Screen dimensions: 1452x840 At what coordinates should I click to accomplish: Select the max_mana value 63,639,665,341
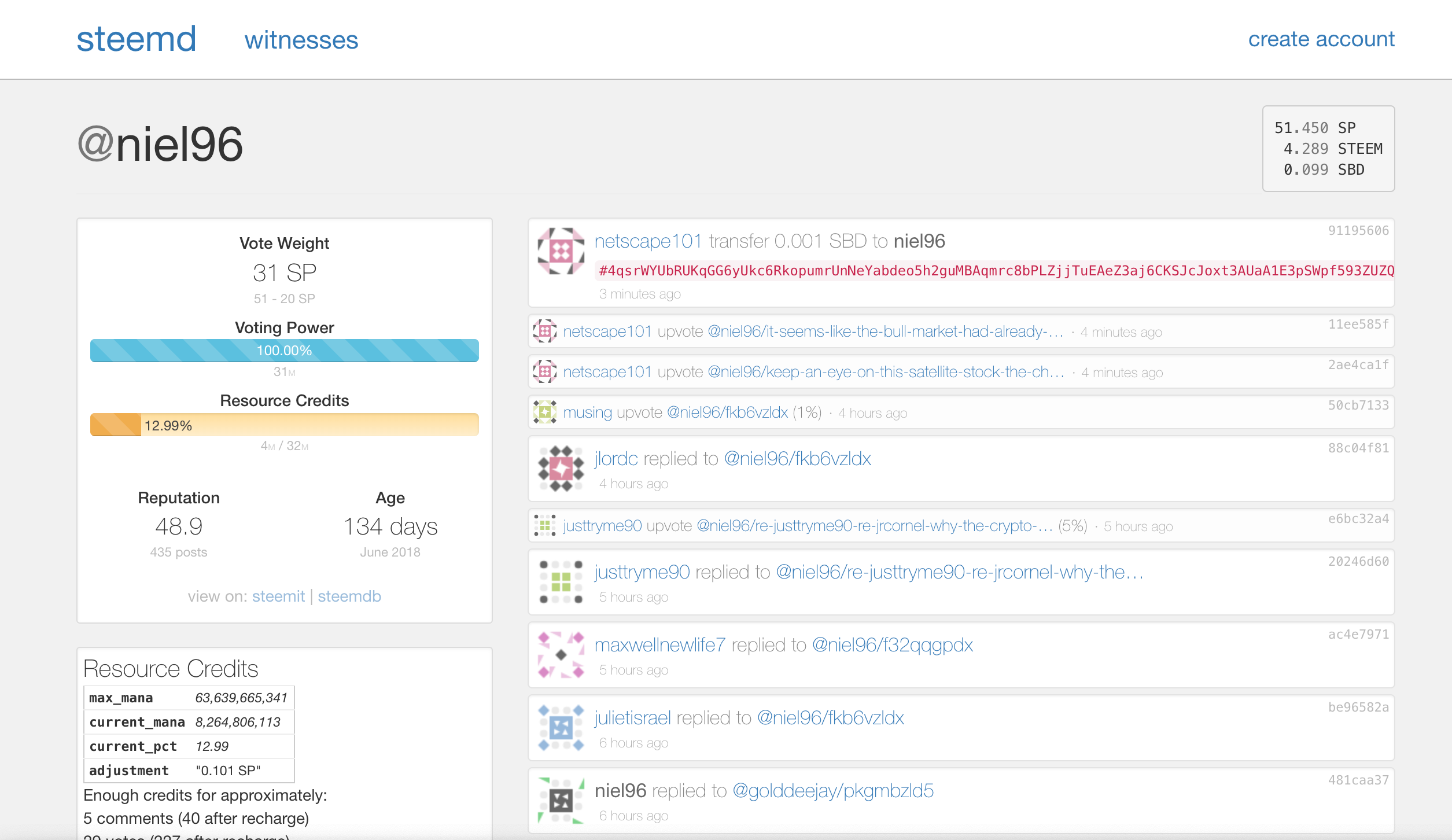point(241,698)
